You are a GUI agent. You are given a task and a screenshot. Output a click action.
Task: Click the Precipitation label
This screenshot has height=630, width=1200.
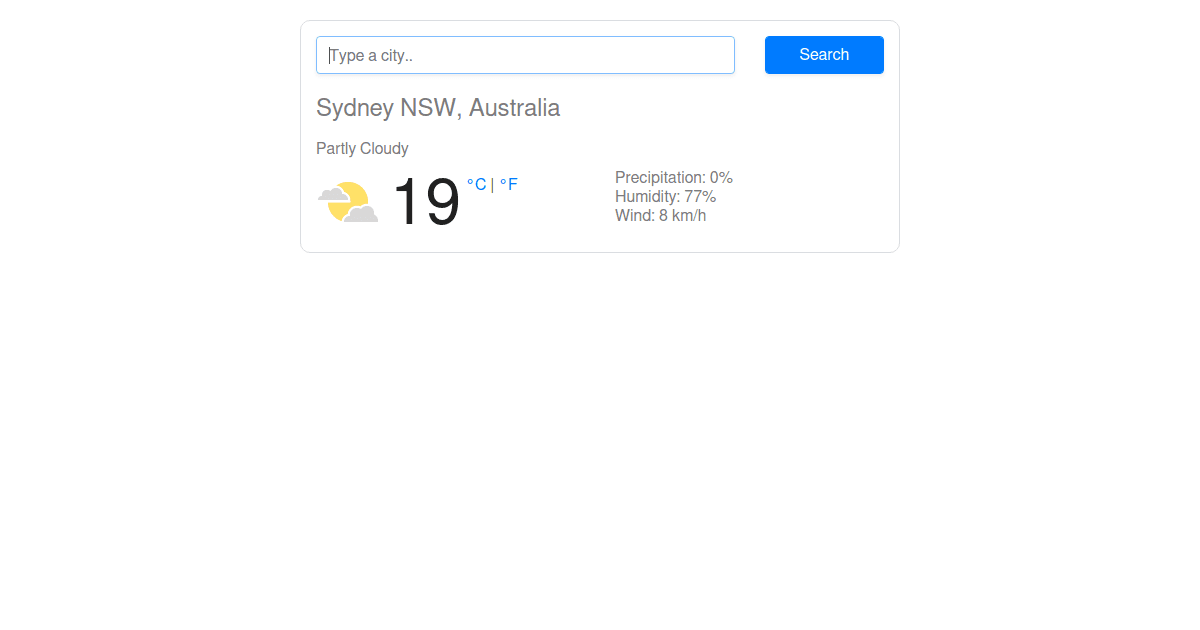tap(660, 178)
